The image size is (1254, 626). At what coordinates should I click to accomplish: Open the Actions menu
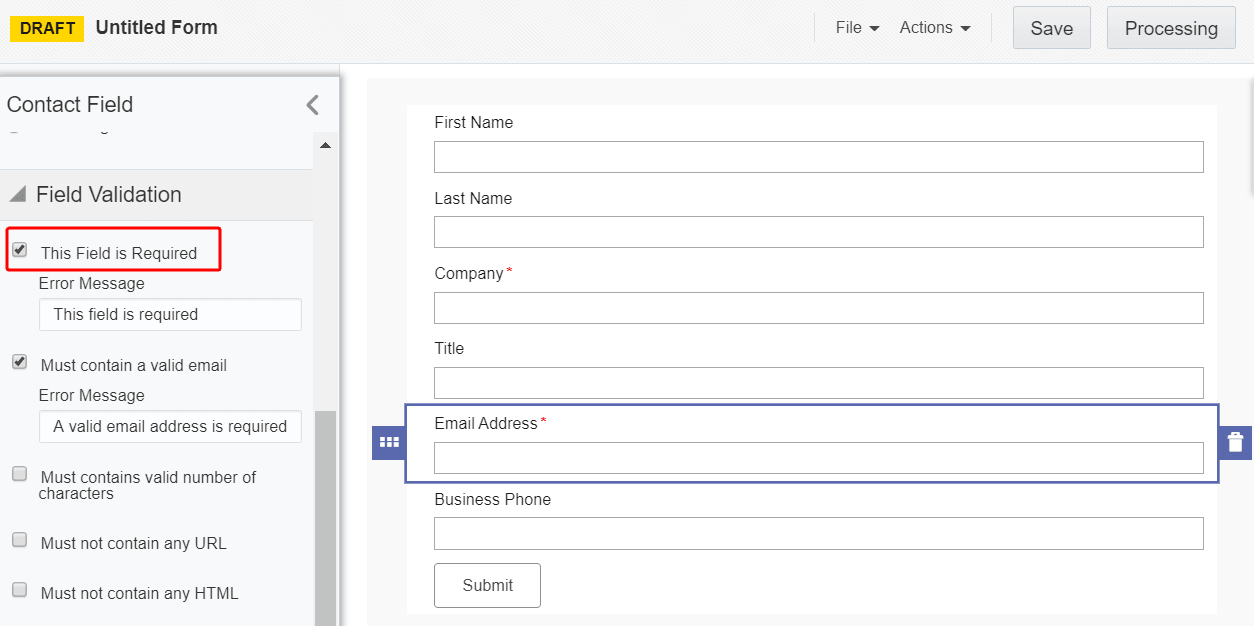[935, 28]
